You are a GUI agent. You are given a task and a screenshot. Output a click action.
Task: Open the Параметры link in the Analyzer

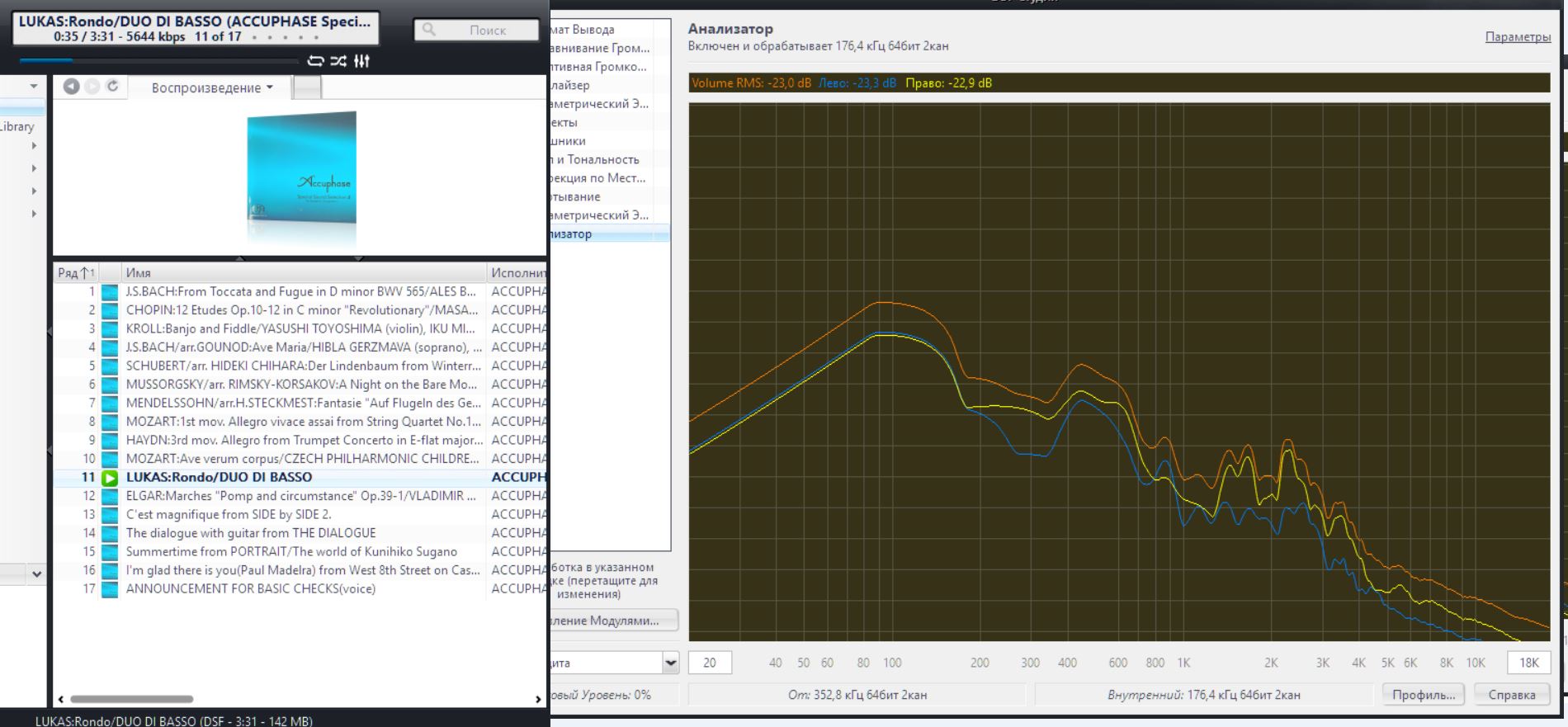(1518, 37)
